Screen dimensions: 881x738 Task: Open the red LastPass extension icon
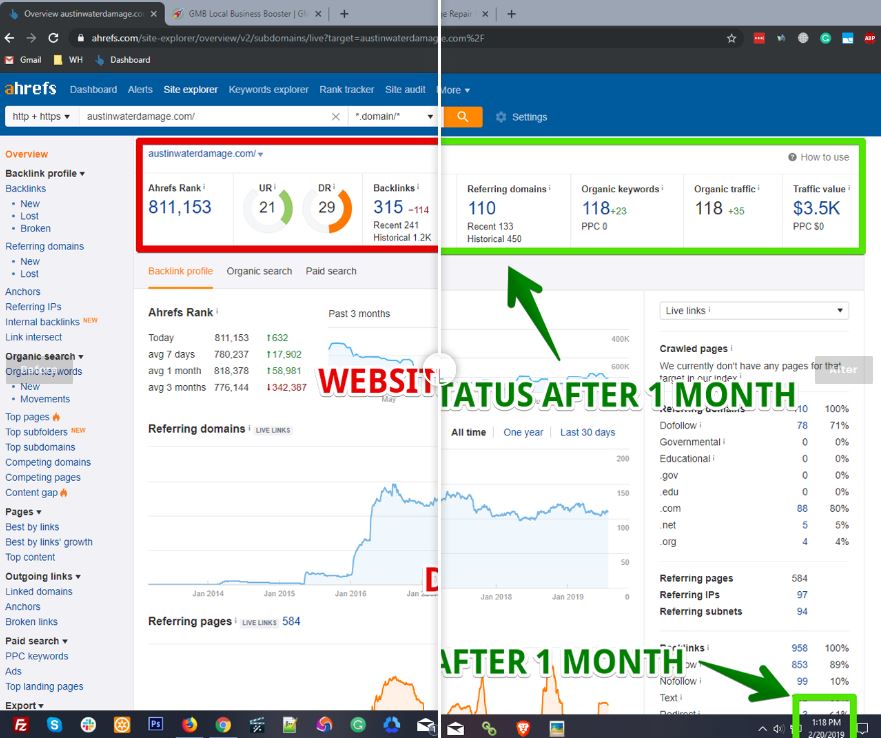pyautogui.click(x=759, y=38)
